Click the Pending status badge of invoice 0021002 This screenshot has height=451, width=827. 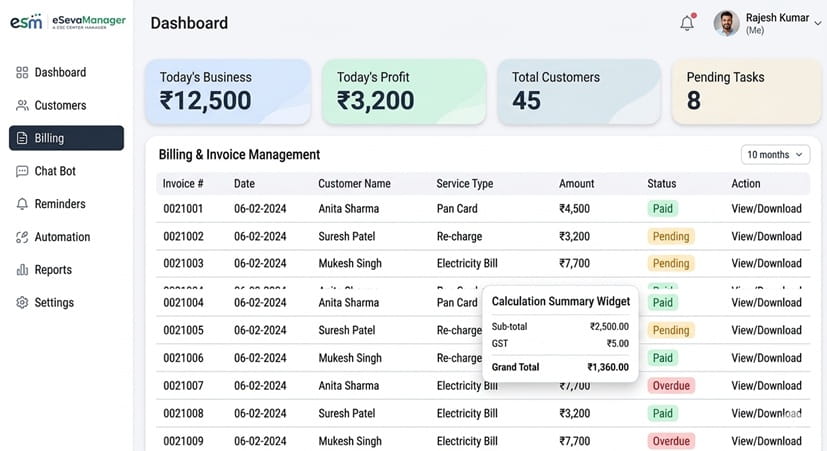coord(671,236)
